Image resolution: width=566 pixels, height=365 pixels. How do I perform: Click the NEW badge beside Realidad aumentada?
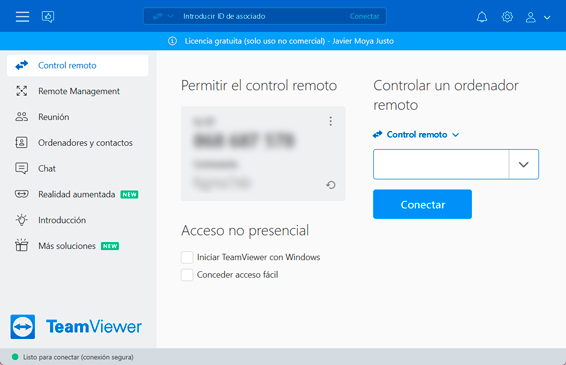[x=129, y=195]
